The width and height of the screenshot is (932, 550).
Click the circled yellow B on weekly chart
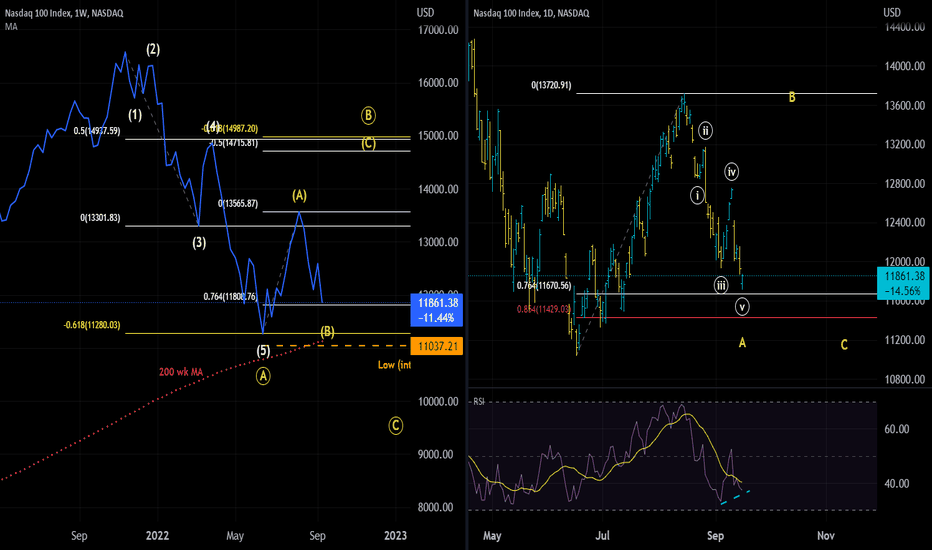tap(368, 115)
